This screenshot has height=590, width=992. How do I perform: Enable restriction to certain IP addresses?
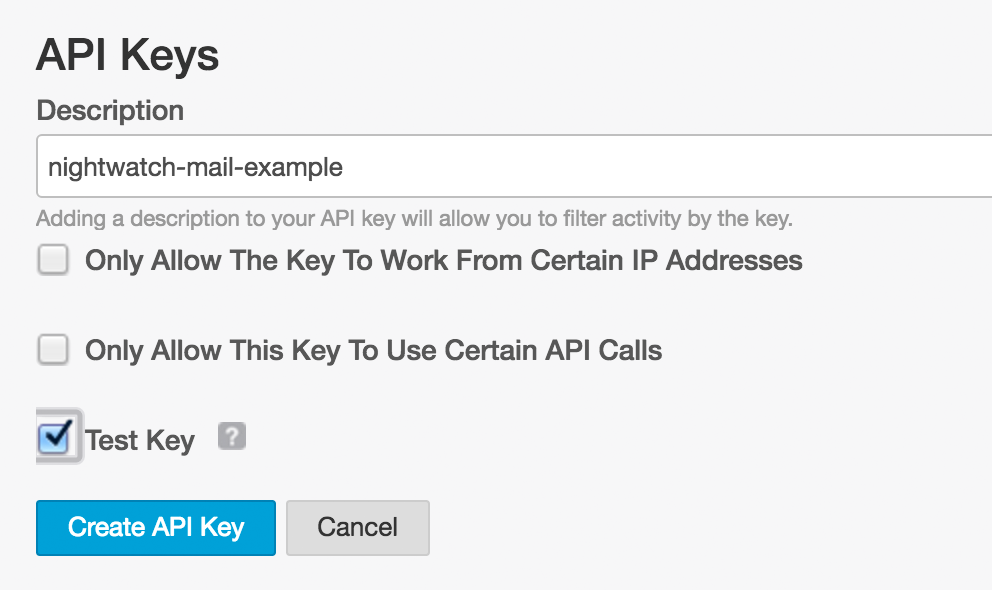pyautogui.click(x=53, y=260)
